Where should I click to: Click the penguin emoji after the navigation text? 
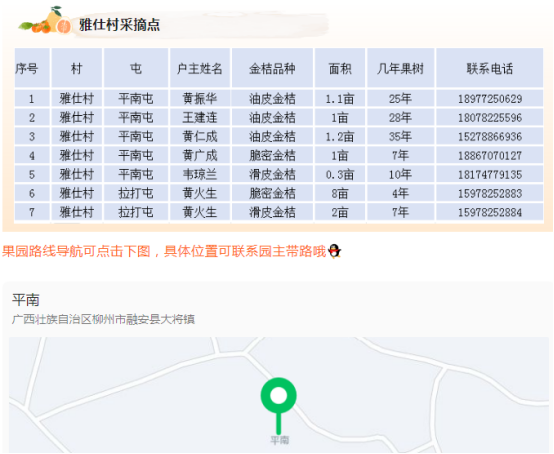click(x=334, y=251)
